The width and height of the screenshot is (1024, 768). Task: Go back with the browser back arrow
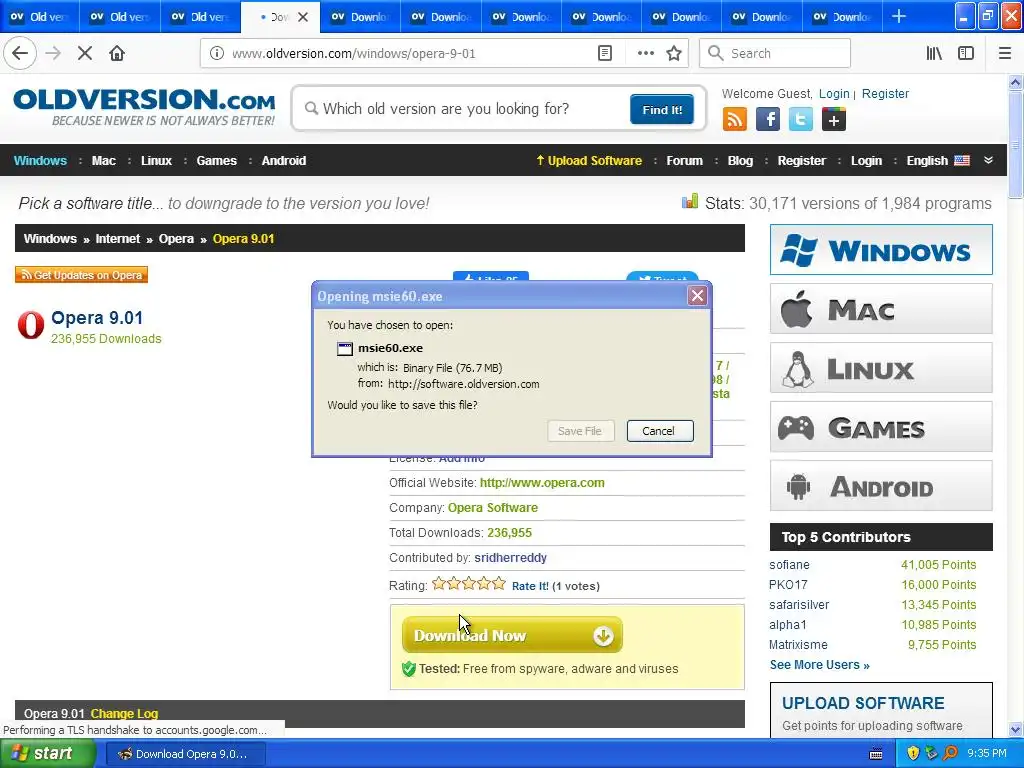(20, 54)
